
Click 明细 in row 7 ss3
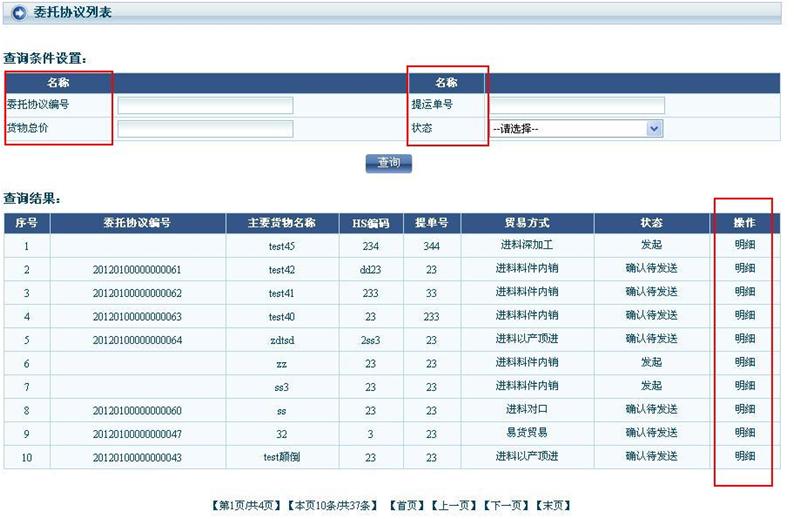click(745, 386)
